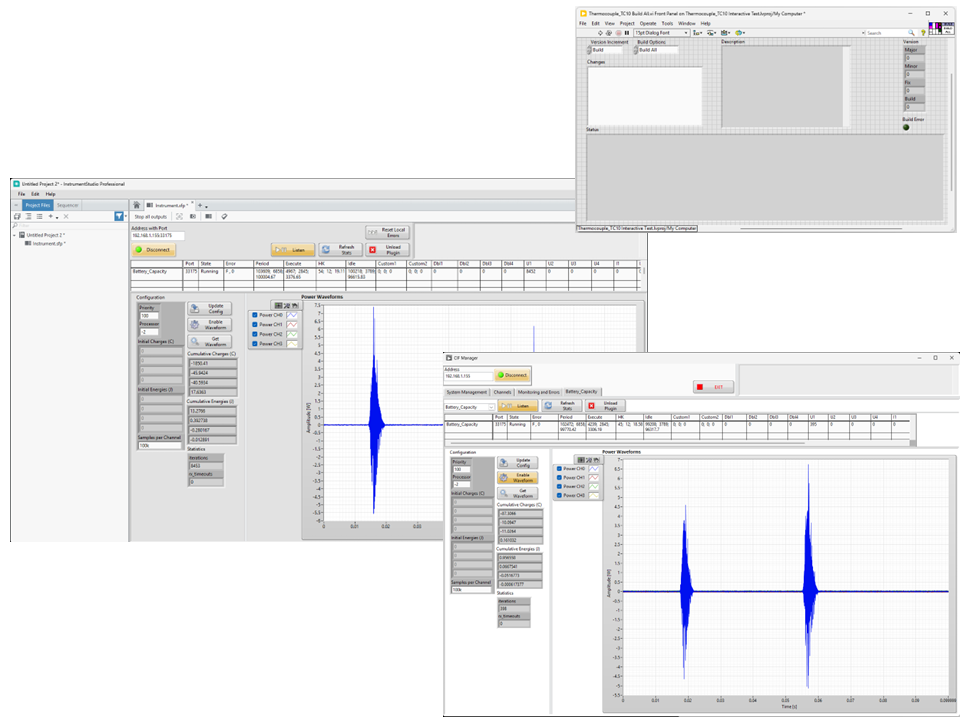
Task: Open the search dropdown arrow in LabVIEW toolbar
Action: click(864, 33)
